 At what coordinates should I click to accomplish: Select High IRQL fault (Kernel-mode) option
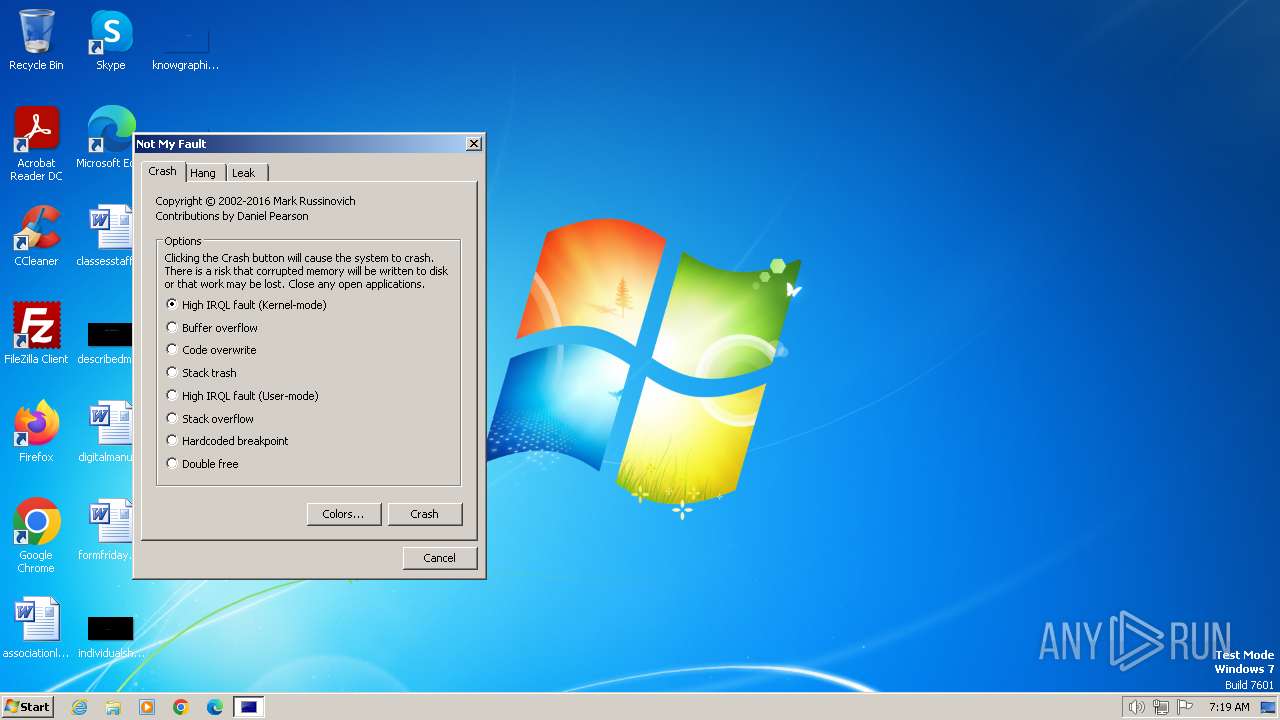[246, 305]
